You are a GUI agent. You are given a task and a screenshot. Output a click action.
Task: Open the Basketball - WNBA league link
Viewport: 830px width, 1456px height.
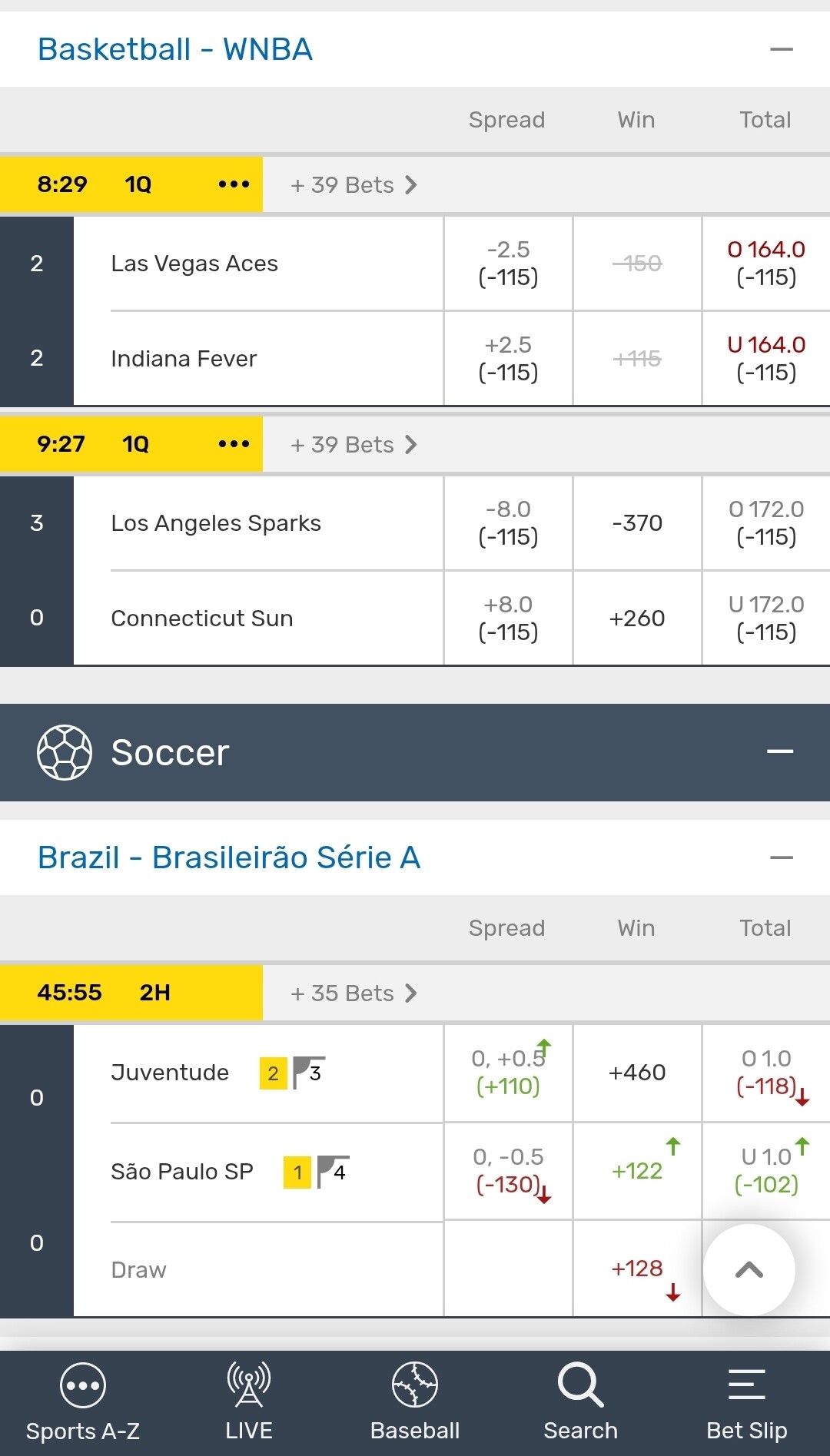pos(175,50)
